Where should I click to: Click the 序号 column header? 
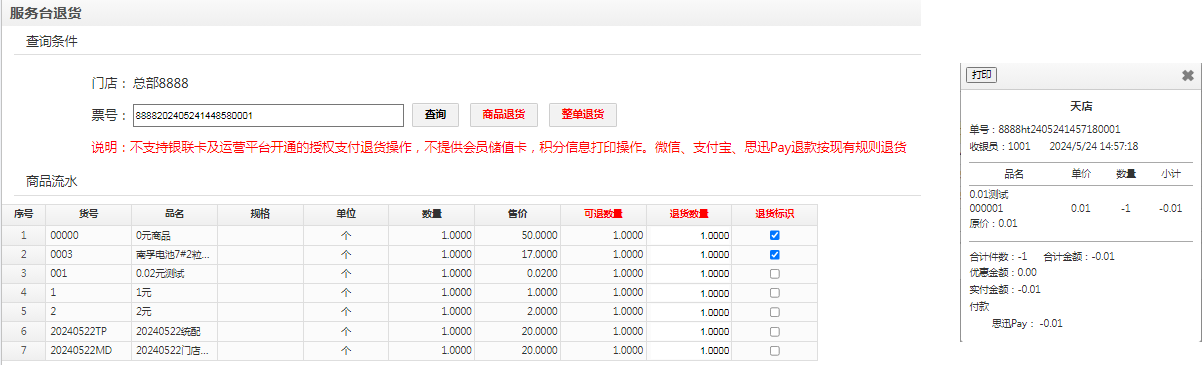tap(24, 214)
